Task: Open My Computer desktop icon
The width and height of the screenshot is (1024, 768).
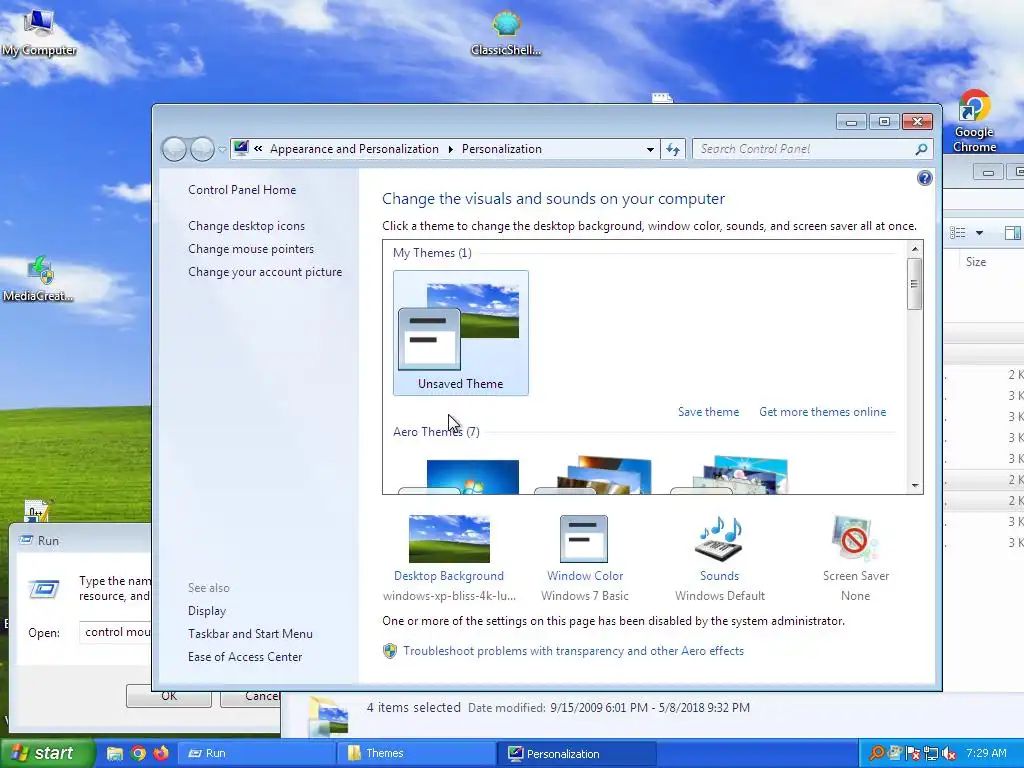Action: coord(39,31)
